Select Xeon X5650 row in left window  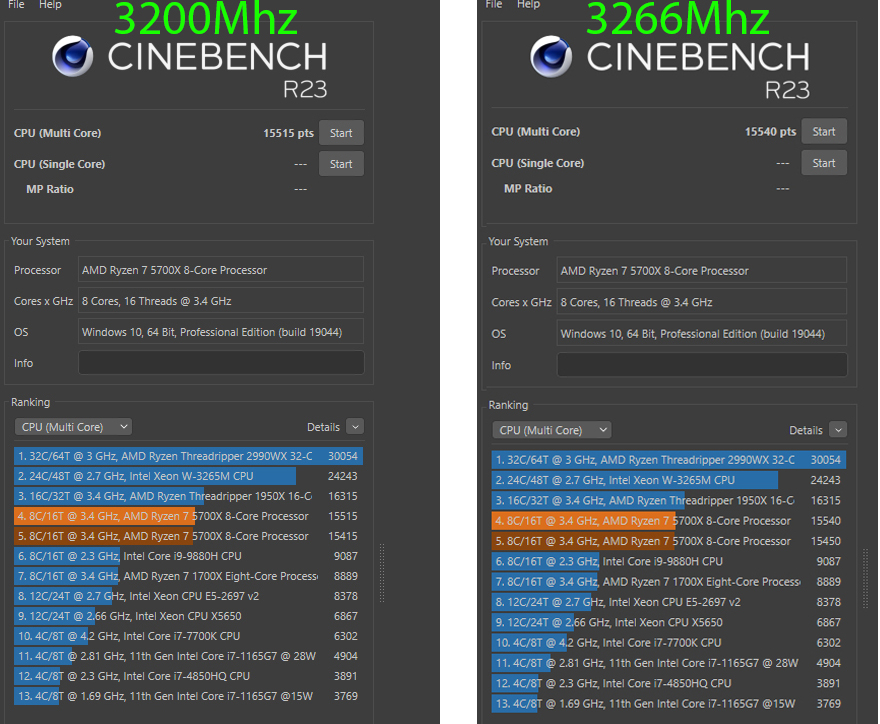pyautogui.click(x=189, y=616)
